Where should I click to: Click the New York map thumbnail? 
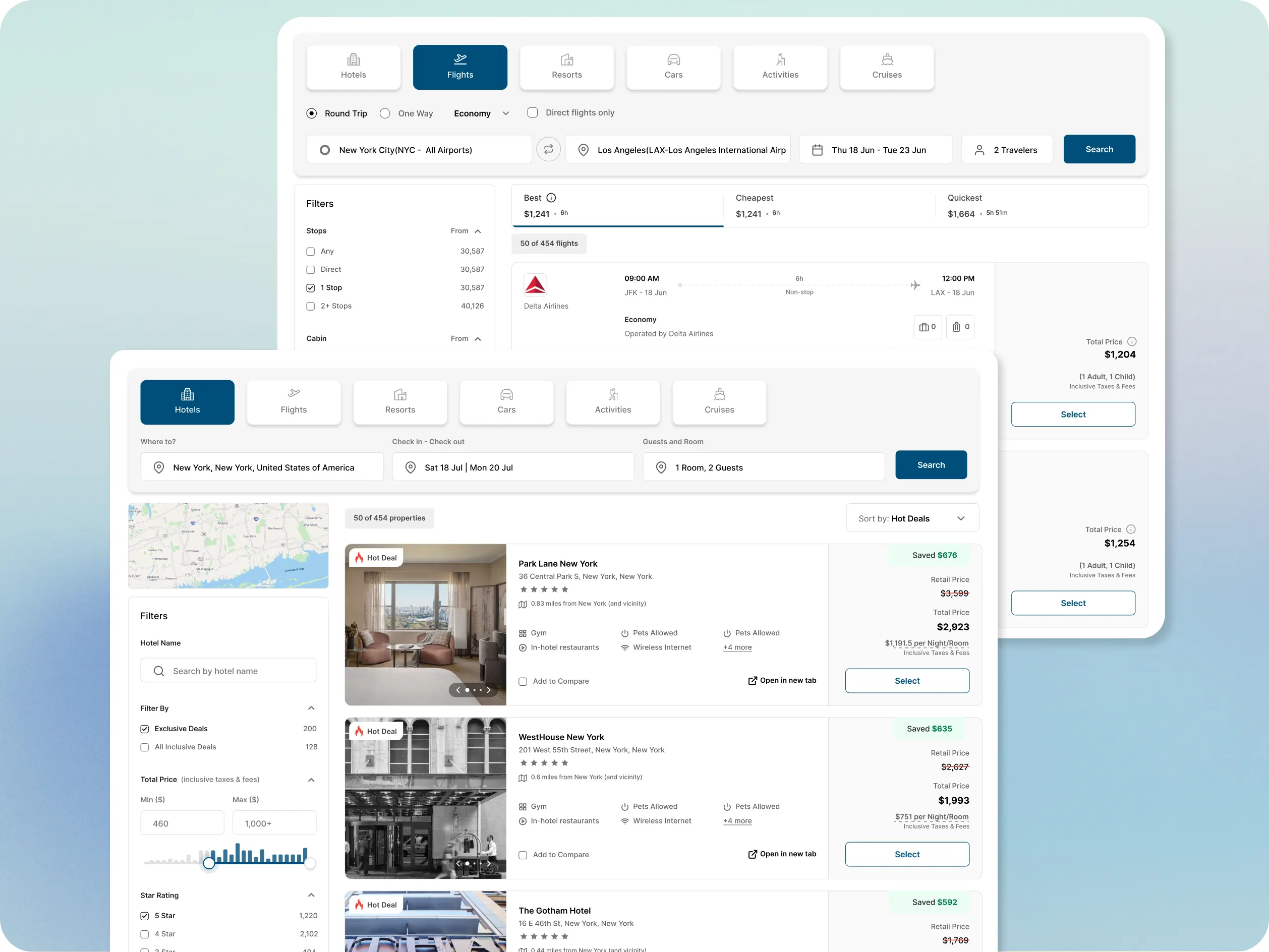tap(228, 546)
